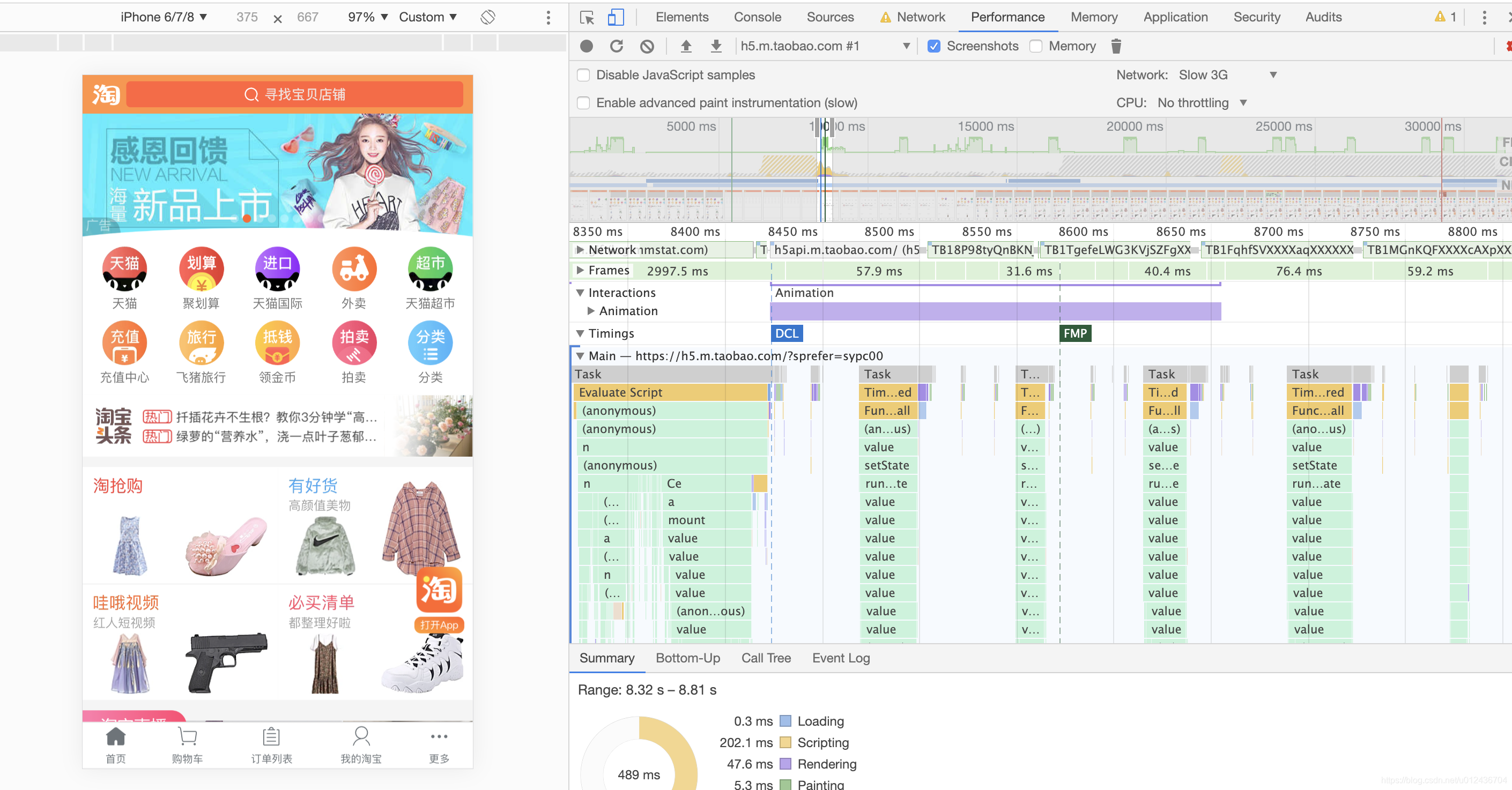1512x790 pixels.
Task: Tap the 首页 home icon
Action: point(116,745)
